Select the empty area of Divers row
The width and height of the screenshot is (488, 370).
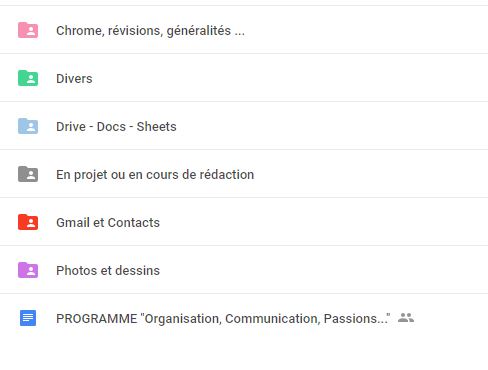coord(290,78)
